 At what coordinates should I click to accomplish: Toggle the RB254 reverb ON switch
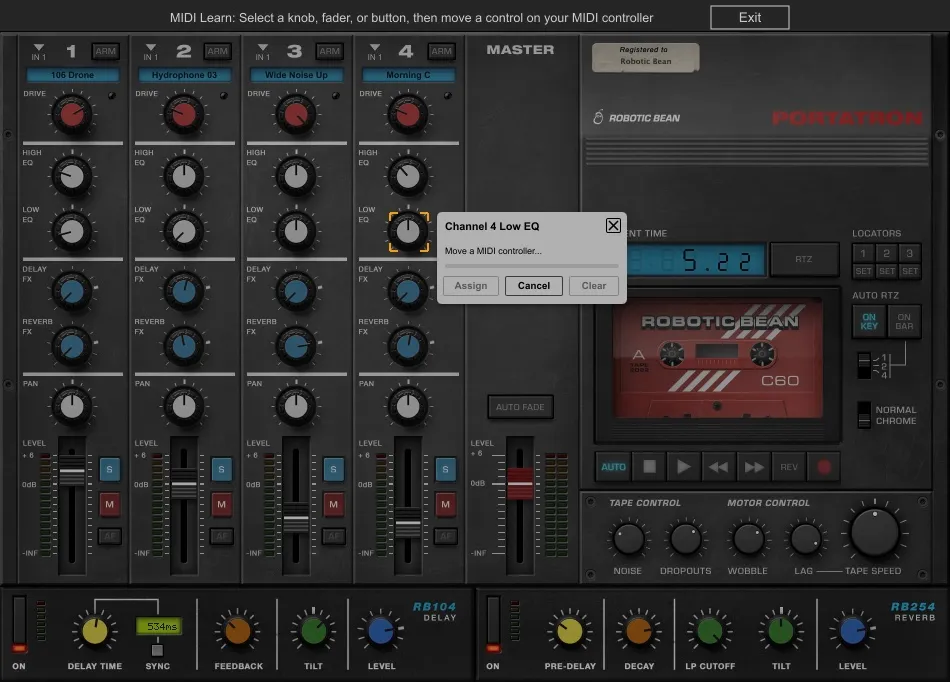pyautogui.click(x=493, y=624)
